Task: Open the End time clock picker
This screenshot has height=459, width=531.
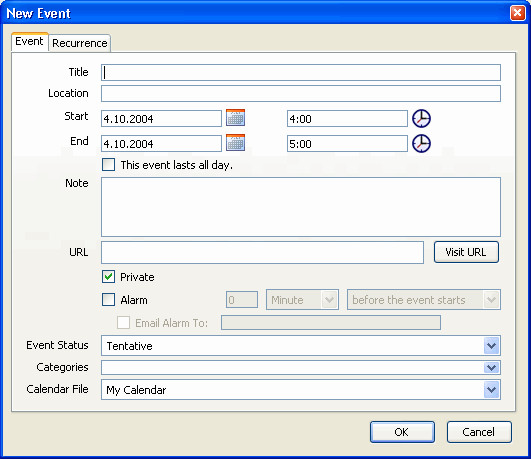Action: point(421,144)
